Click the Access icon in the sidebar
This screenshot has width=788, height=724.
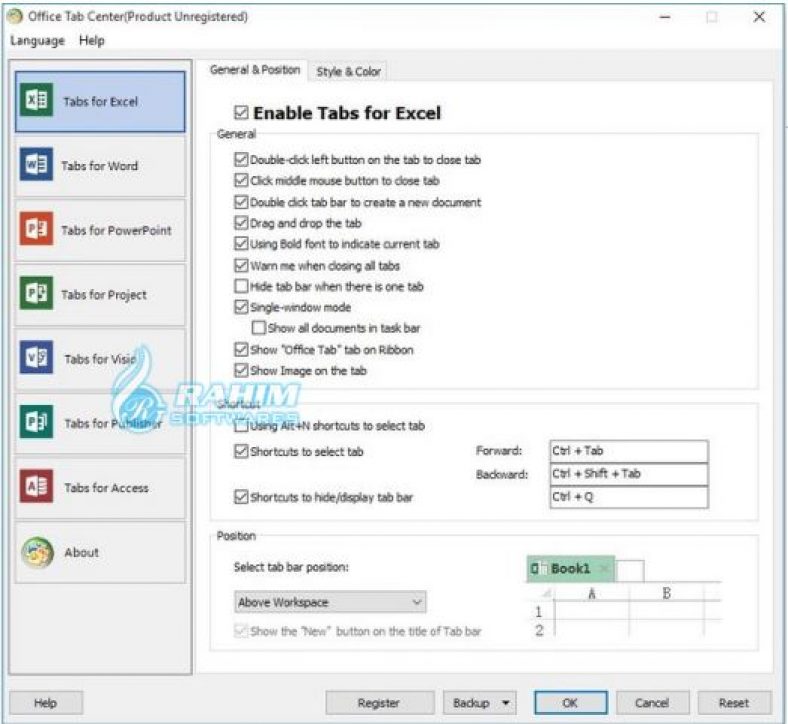tap(36, 486)
